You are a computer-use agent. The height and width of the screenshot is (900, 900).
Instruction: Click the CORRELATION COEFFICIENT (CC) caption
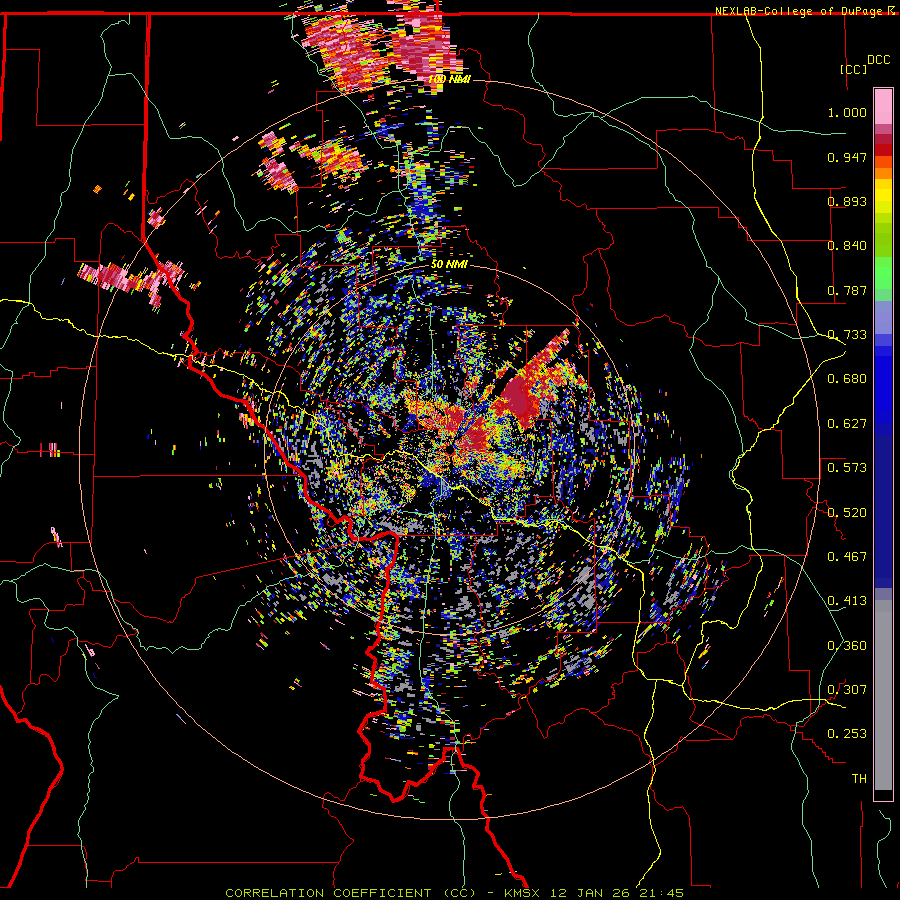coord(351,893)
